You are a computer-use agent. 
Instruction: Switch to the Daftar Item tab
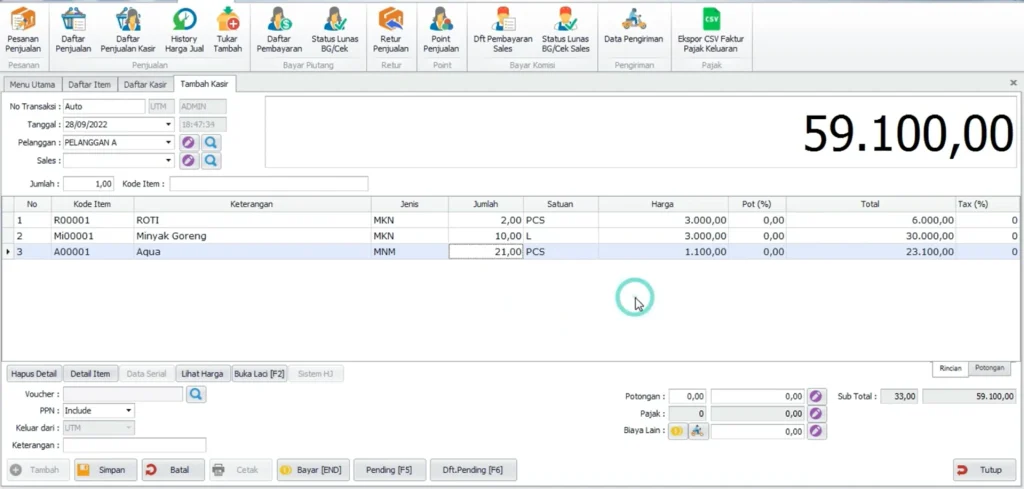[x=89, y=84]
